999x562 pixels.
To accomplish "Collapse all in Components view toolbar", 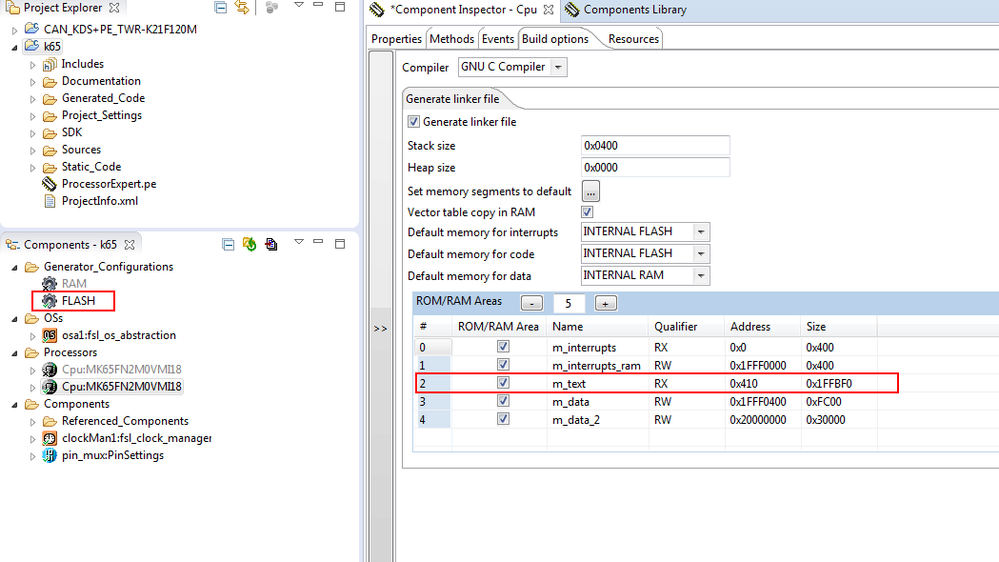I will pos(228,245).
